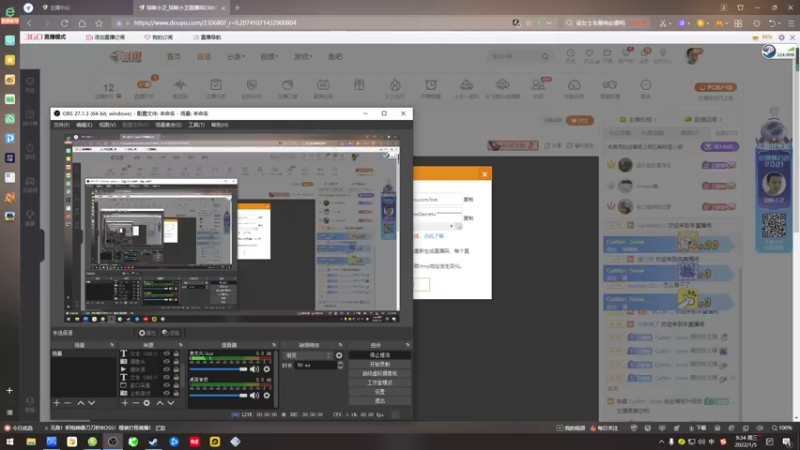Toggle visibility of camera source
Image resolution: width=800 pixels, height=450 pixels.
click(166, 361)
